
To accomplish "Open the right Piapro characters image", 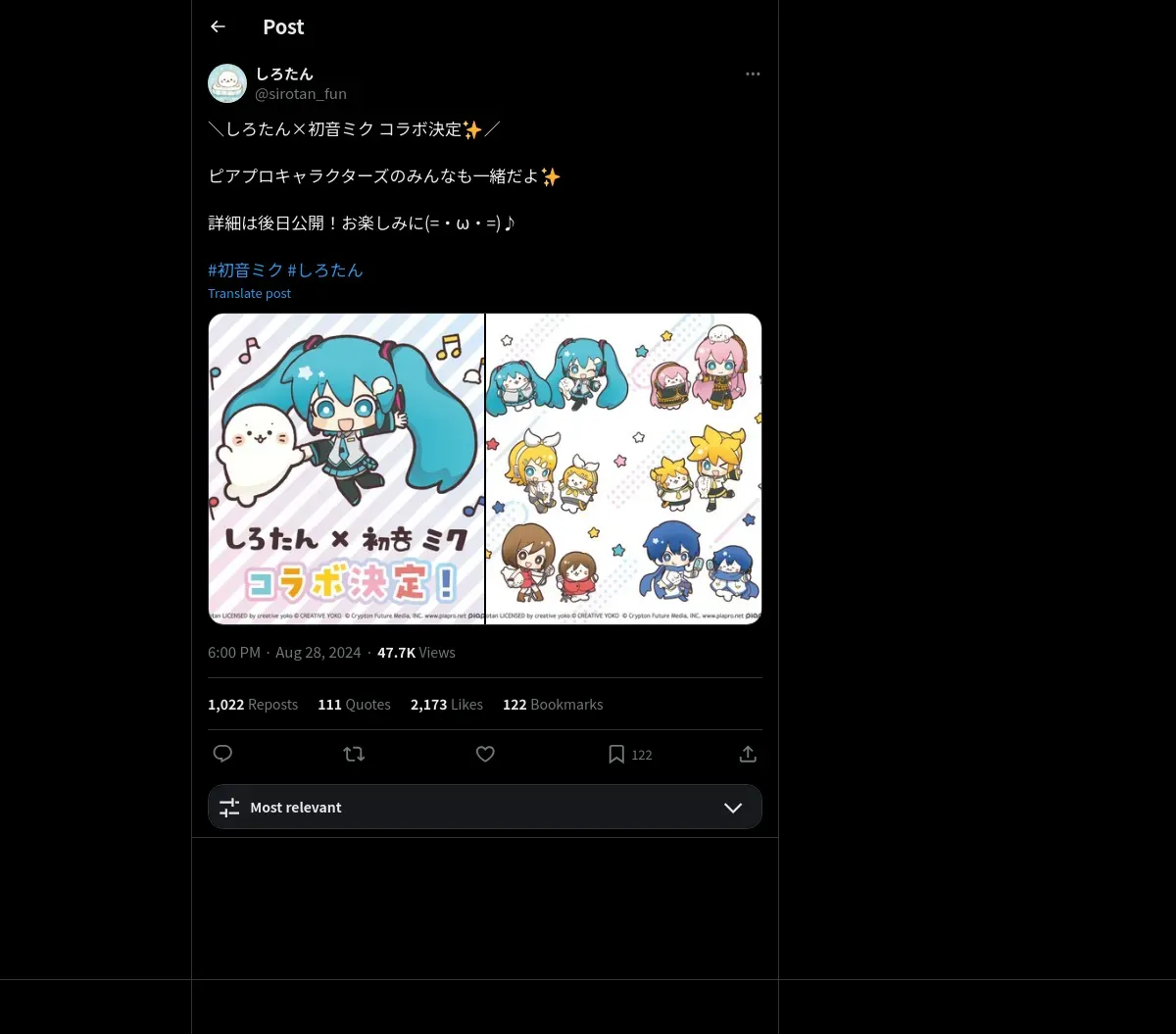I will click(x=624, y=468).
